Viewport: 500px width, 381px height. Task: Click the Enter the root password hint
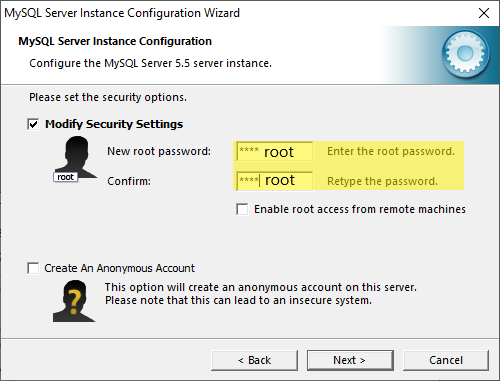coord(391,151)
